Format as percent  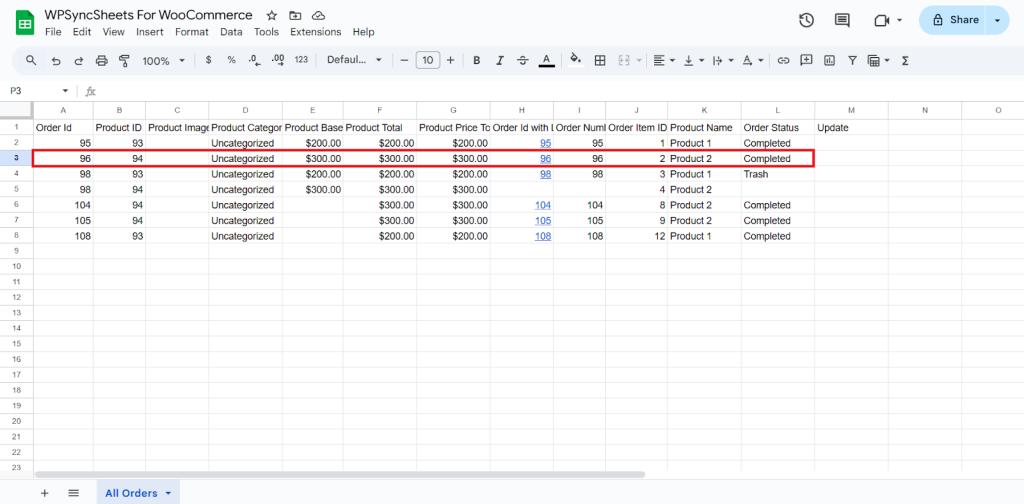click(231, 60)
